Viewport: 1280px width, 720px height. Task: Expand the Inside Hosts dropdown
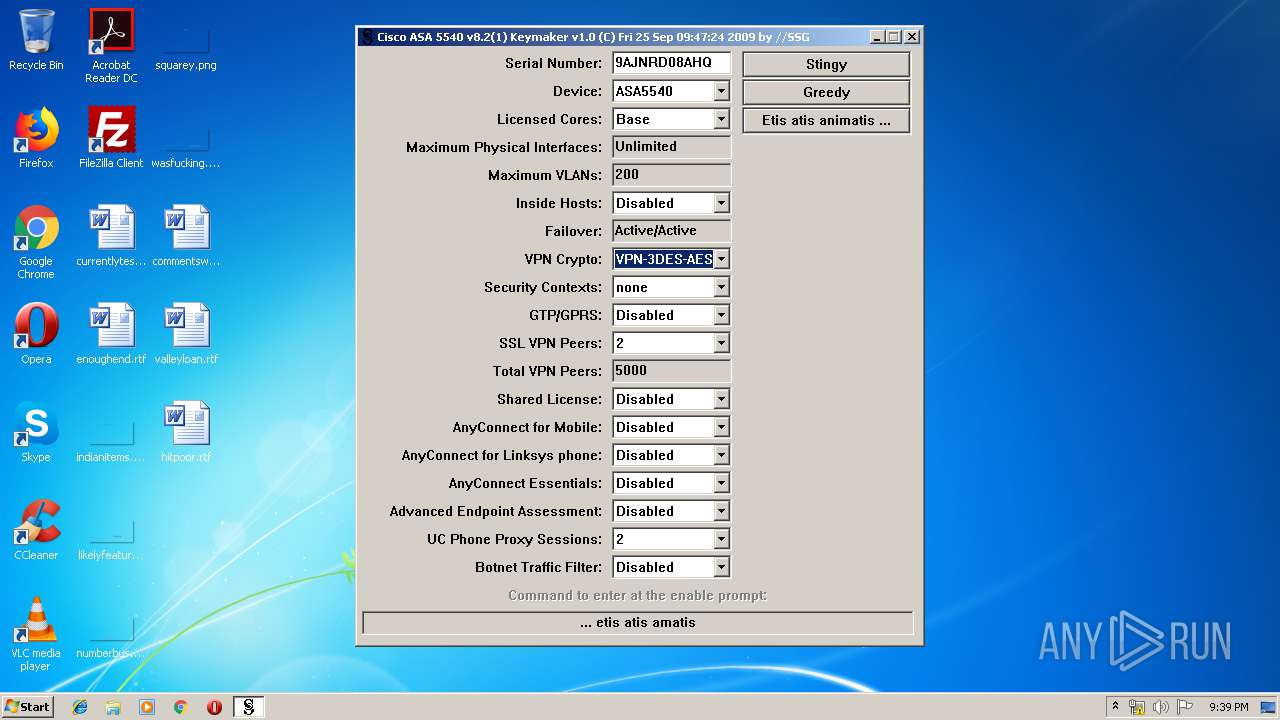(x=721, y=203)
